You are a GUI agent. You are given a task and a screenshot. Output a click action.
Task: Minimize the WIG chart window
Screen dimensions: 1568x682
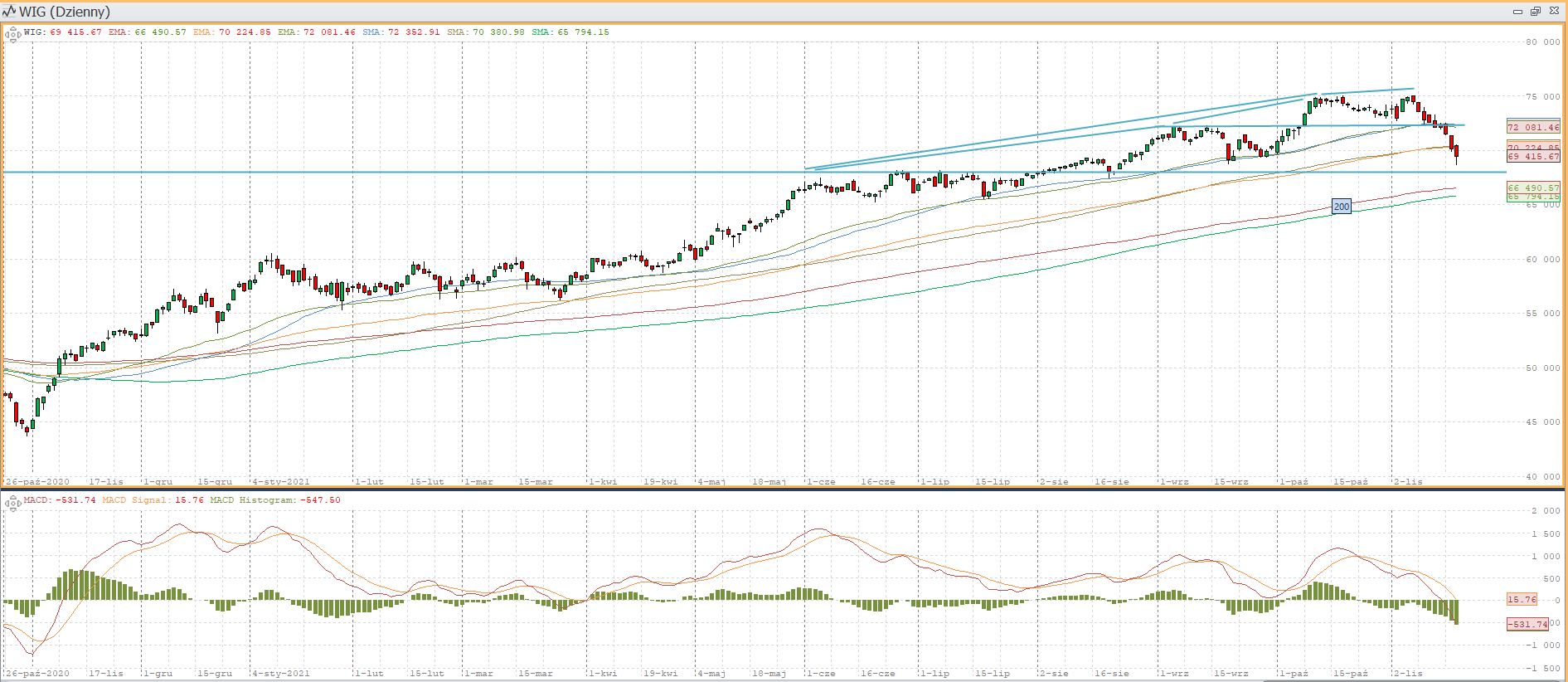pos(1517,12)
